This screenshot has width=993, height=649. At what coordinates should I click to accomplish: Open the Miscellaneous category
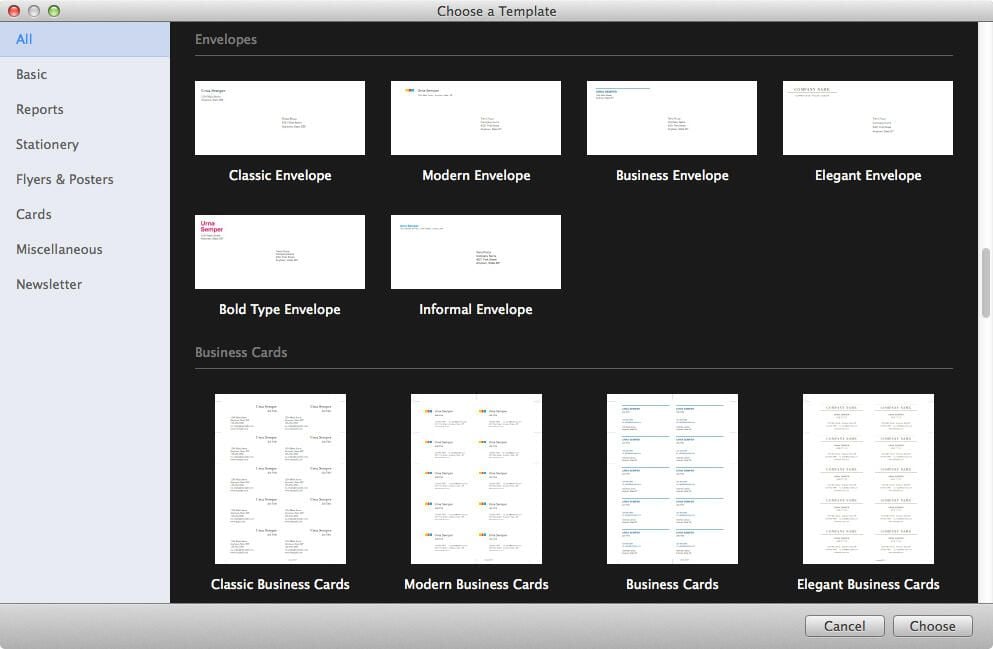pos(85,249)
